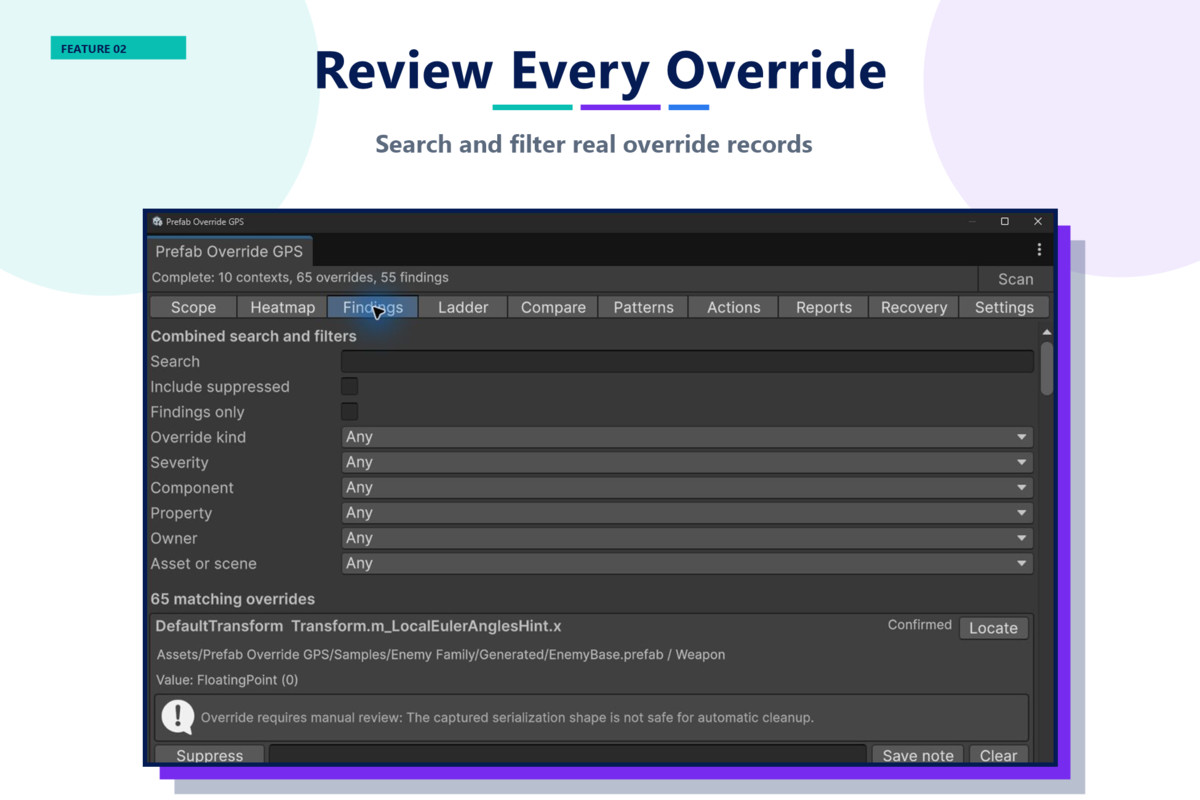Open the Compare tab
The image size is (1200, 800).
coord(553,307)
